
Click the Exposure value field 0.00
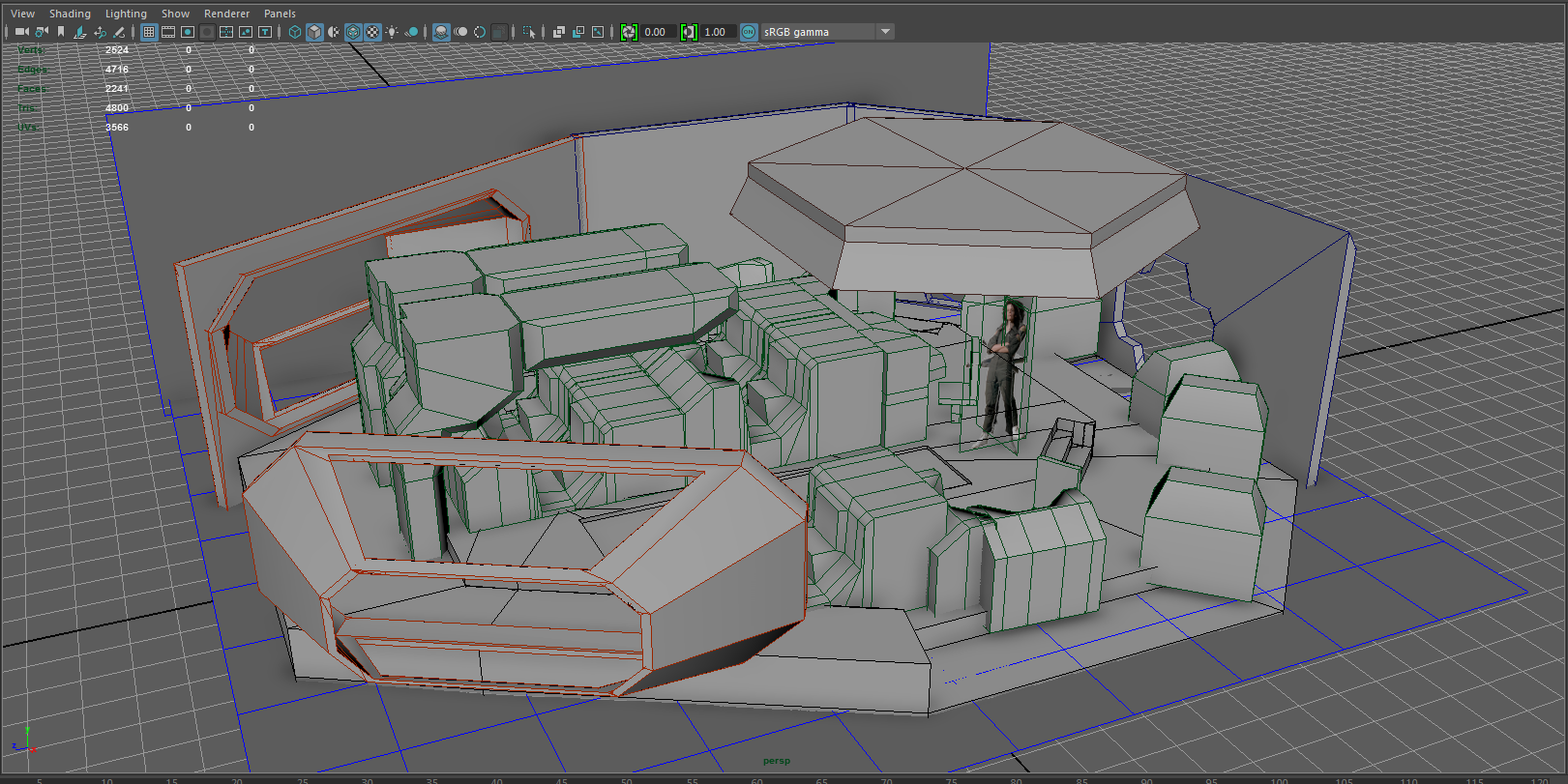point(657,32)
